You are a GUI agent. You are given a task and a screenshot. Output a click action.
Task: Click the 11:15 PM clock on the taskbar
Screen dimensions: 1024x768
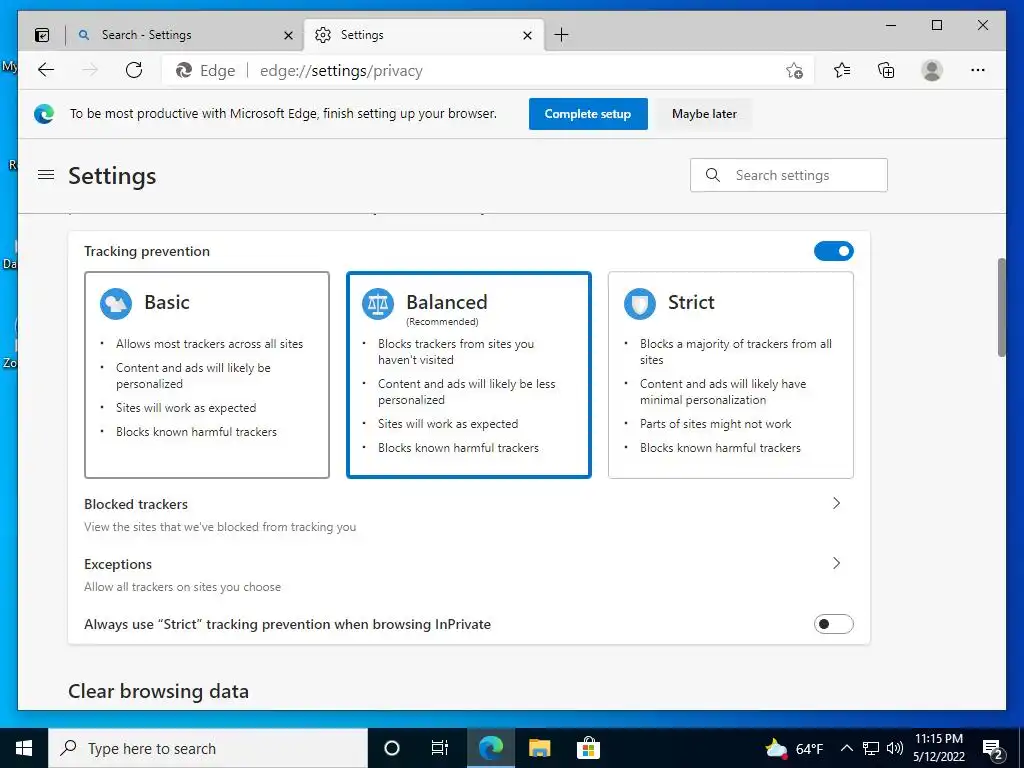(x=938, y=748)
